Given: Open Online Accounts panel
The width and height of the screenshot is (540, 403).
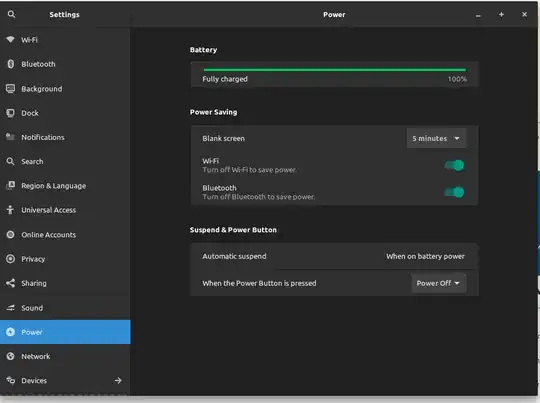Looking at the screenshot, I should pos(65,235).
